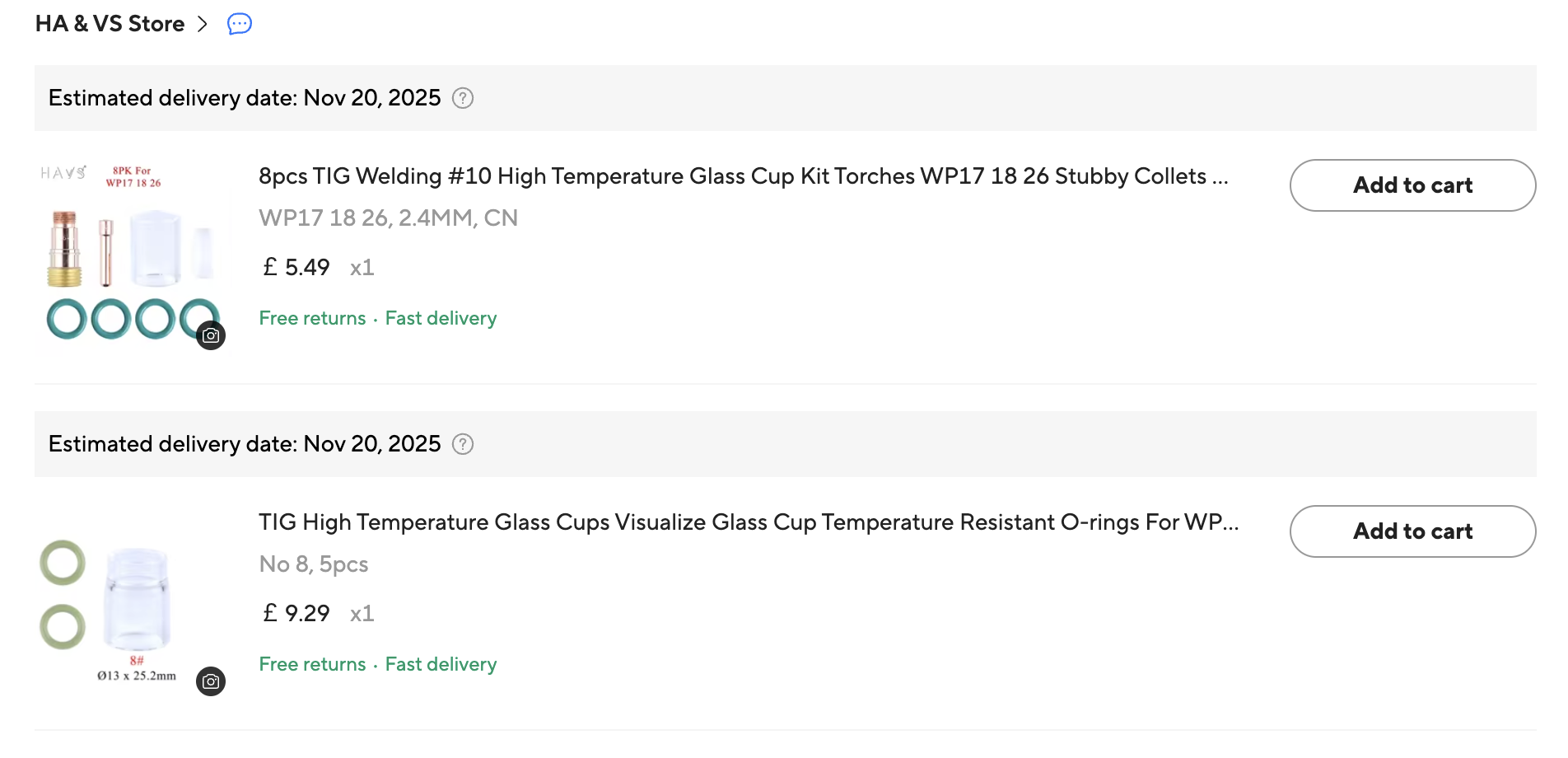Viewport: 1568px width, 758px height.
Task: Click the Nov 20, 2025 delivery date text
Action: [x=372, y=98]
